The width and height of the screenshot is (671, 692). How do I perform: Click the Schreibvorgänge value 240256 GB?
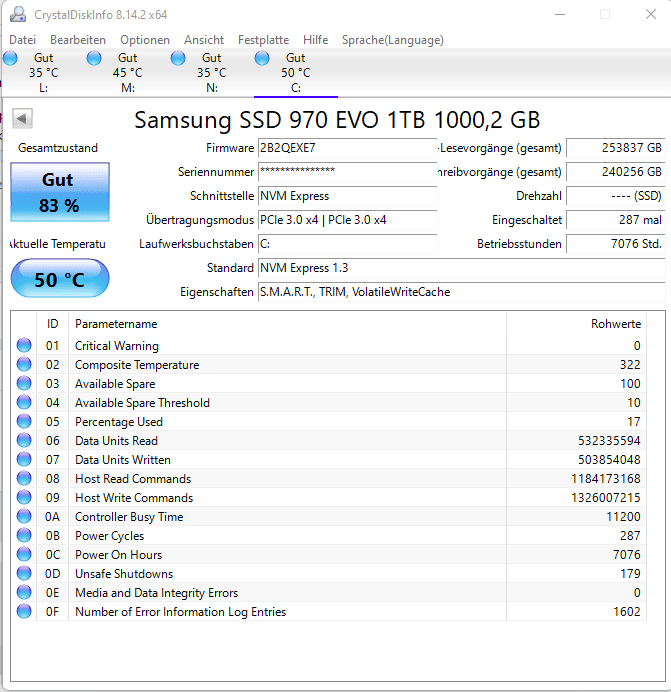point(615,172)
